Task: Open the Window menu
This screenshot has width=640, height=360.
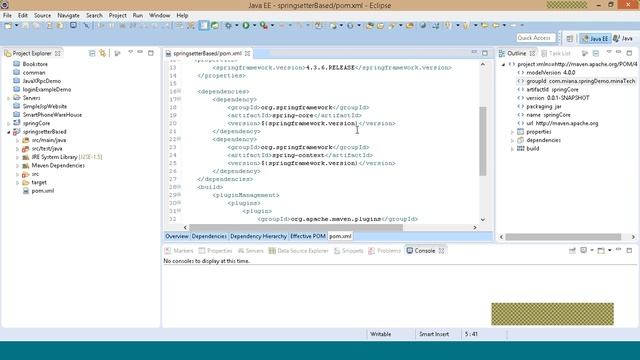Action: [159, 15]
